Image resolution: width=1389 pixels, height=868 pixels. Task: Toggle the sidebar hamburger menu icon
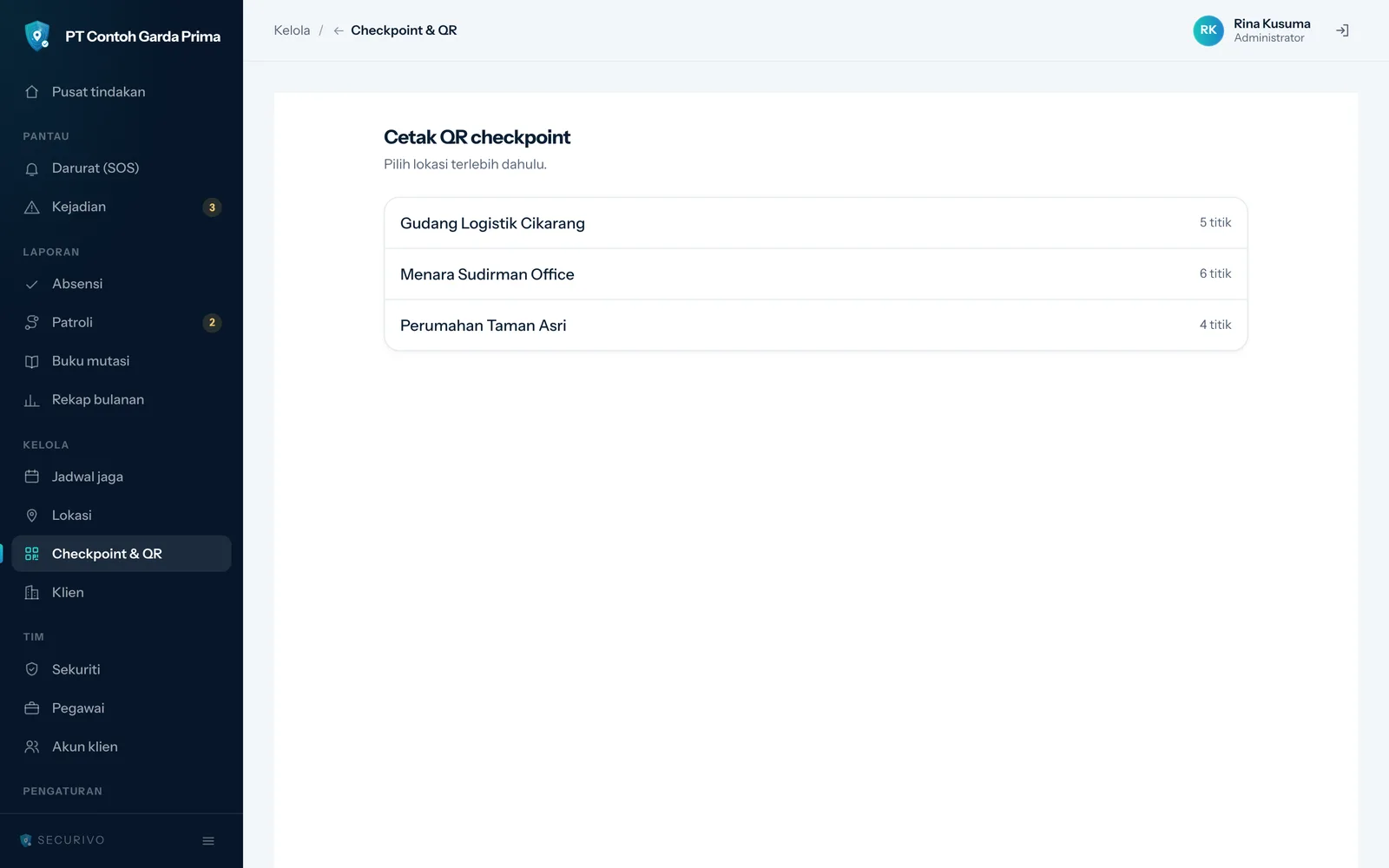pos(208,840)
